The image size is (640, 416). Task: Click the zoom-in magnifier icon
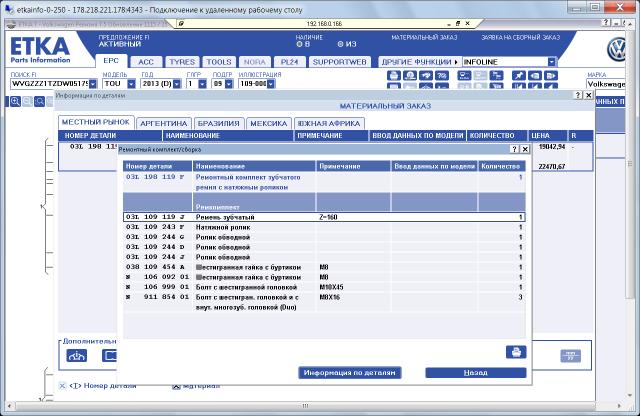tap(15, 101)
